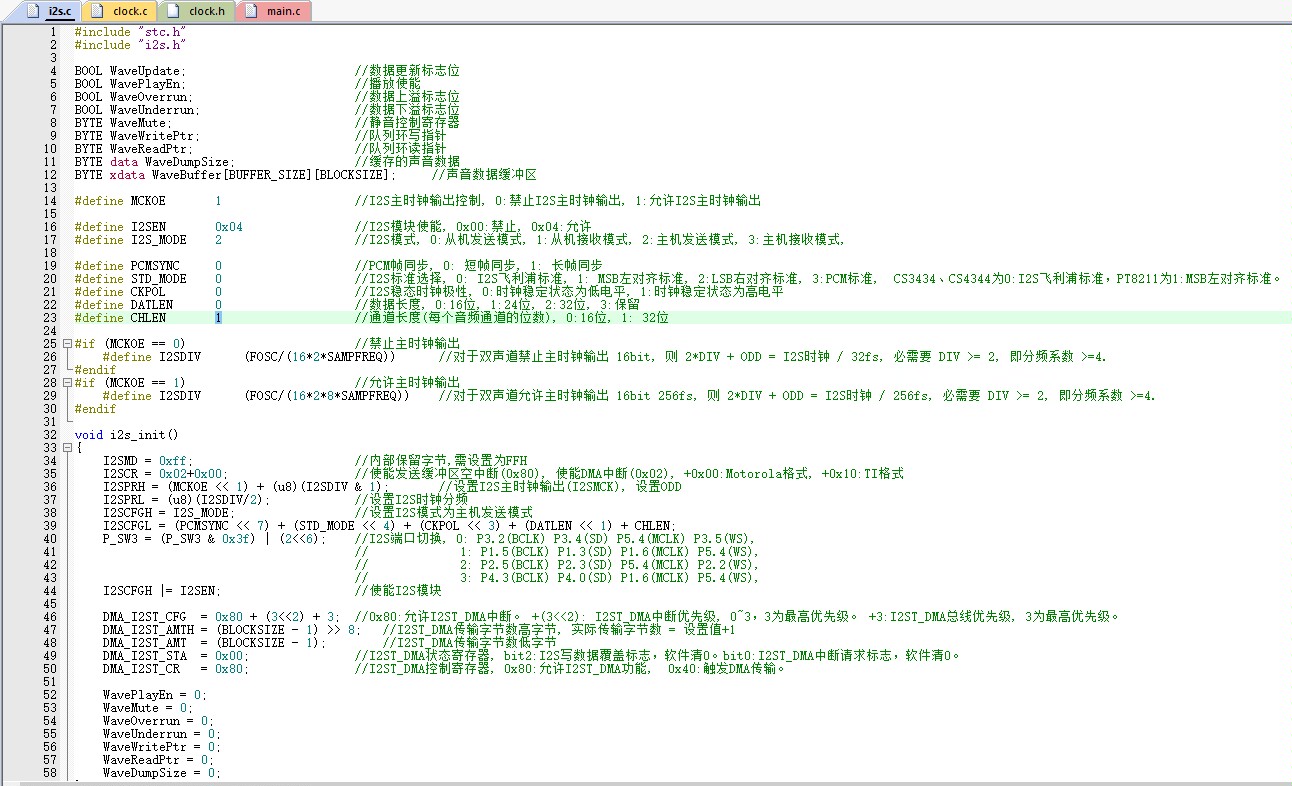The width and height of the screenshot is (1292, 786).
Task: Click P_SW3 at the start of line 40
Action: pos(119,538)
